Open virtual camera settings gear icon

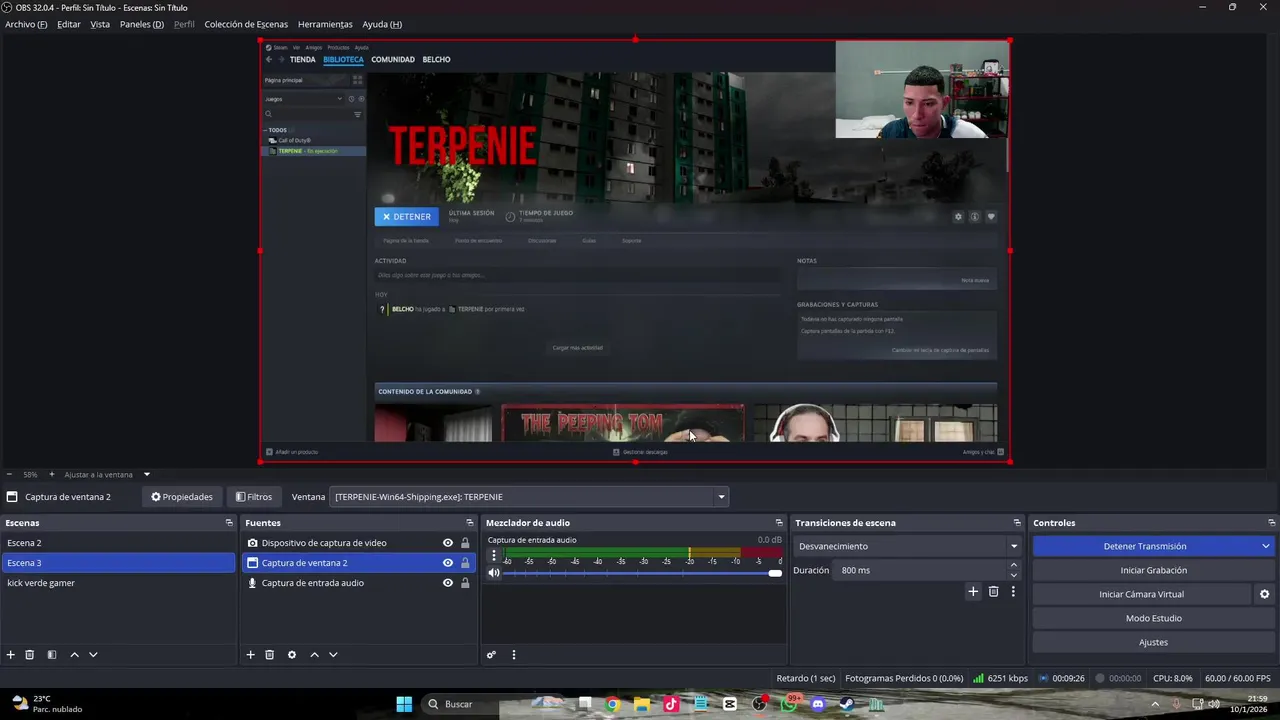pyautogui.click(x=1264, y=594)
